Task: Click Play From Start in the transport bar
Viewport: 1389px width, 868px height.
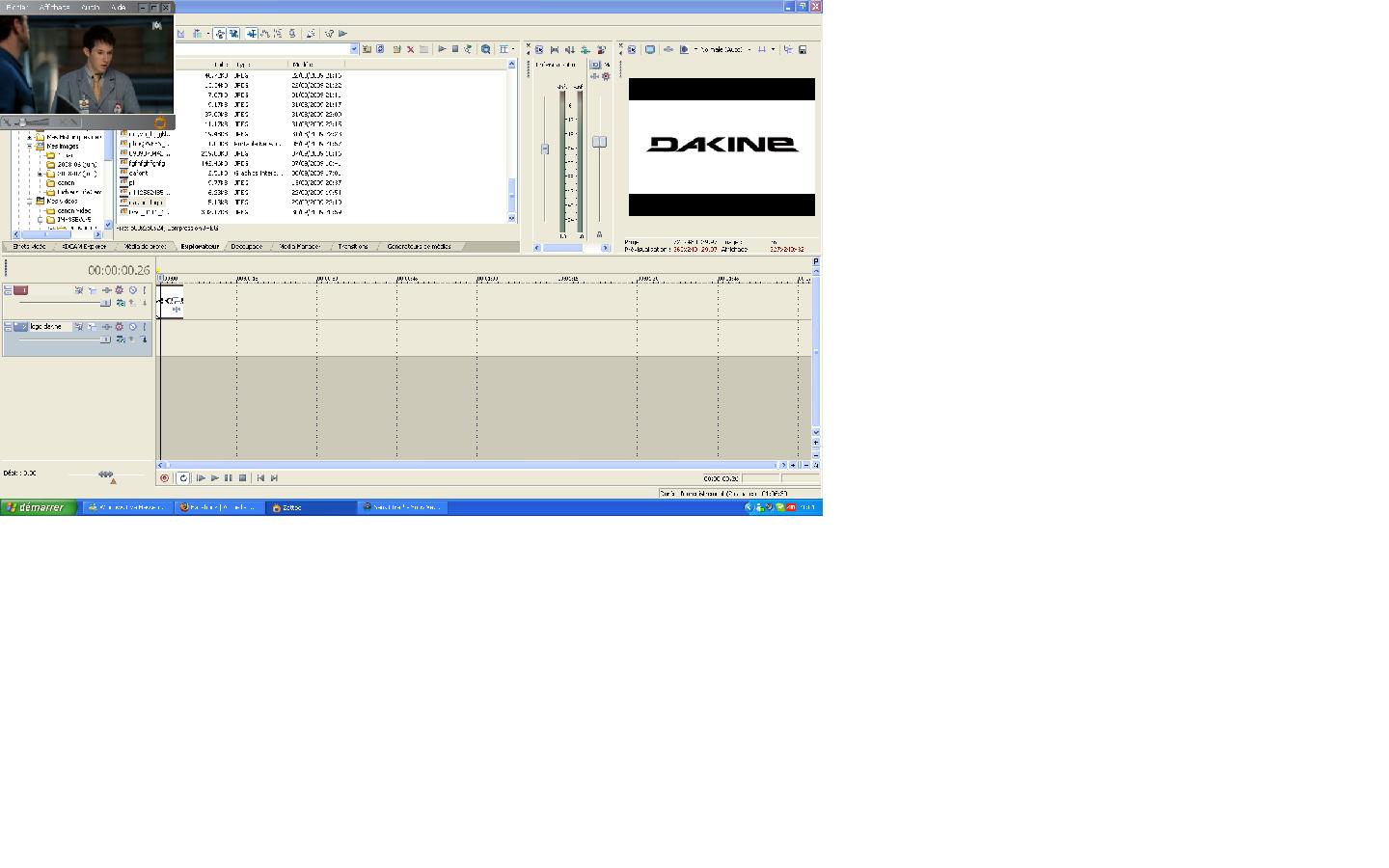Action: (x=201, y=477)
